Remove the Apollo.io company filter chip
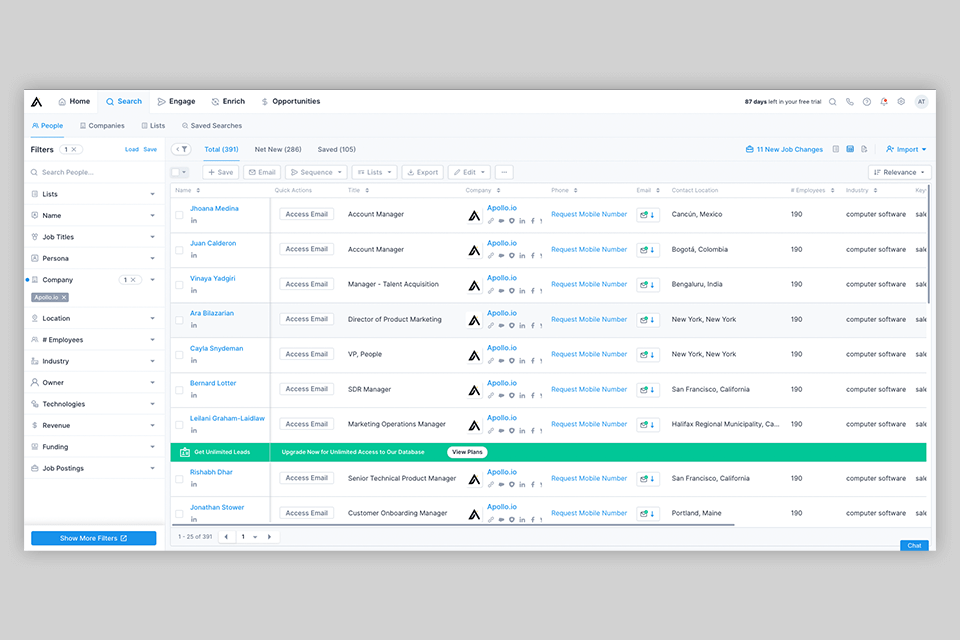 tap(64, 298)
